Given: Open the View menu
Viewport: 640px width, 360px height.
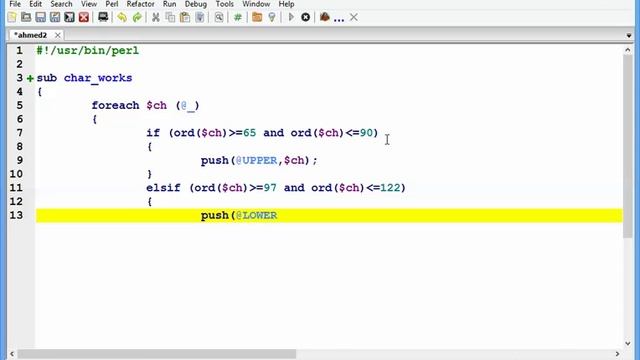Looking at the screenshot, I should 89,4.
